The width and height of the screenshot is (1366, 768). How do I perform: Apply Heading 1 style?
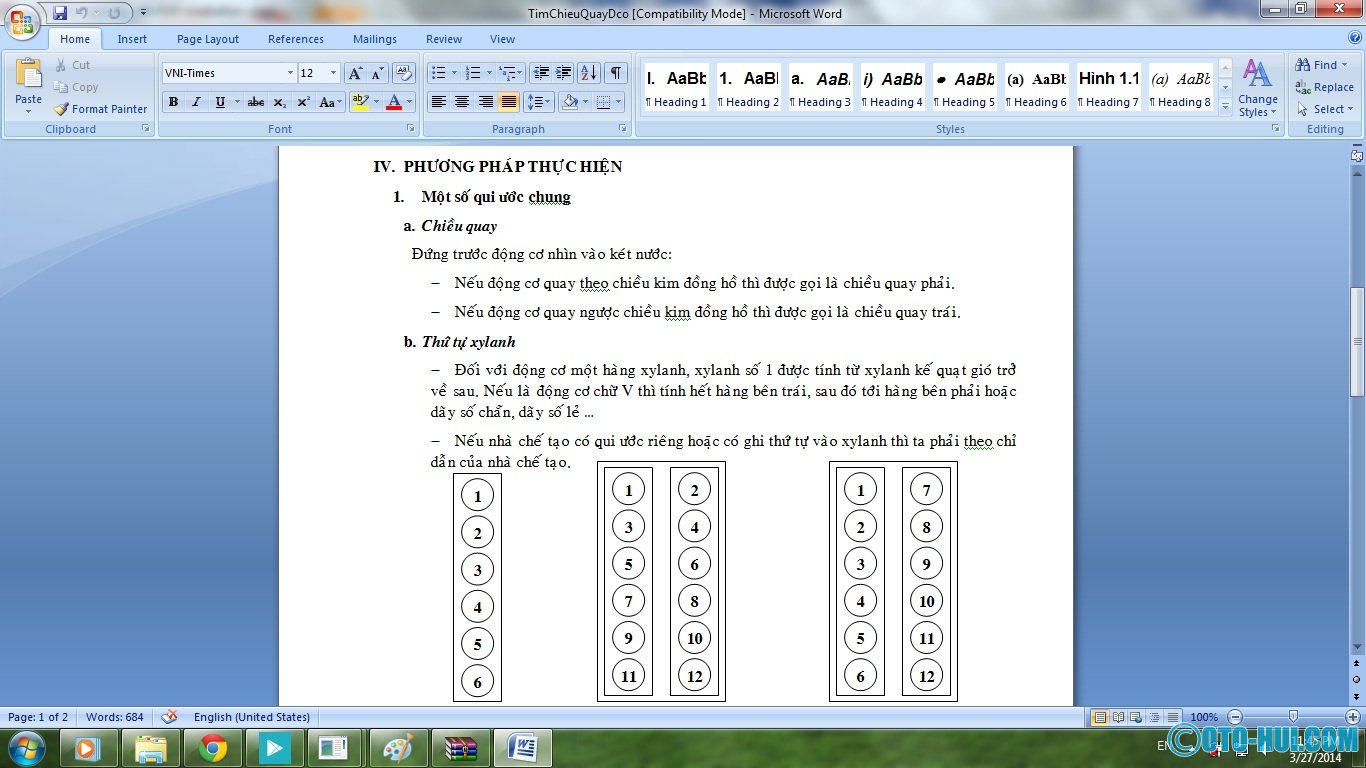tap(676, 87)
